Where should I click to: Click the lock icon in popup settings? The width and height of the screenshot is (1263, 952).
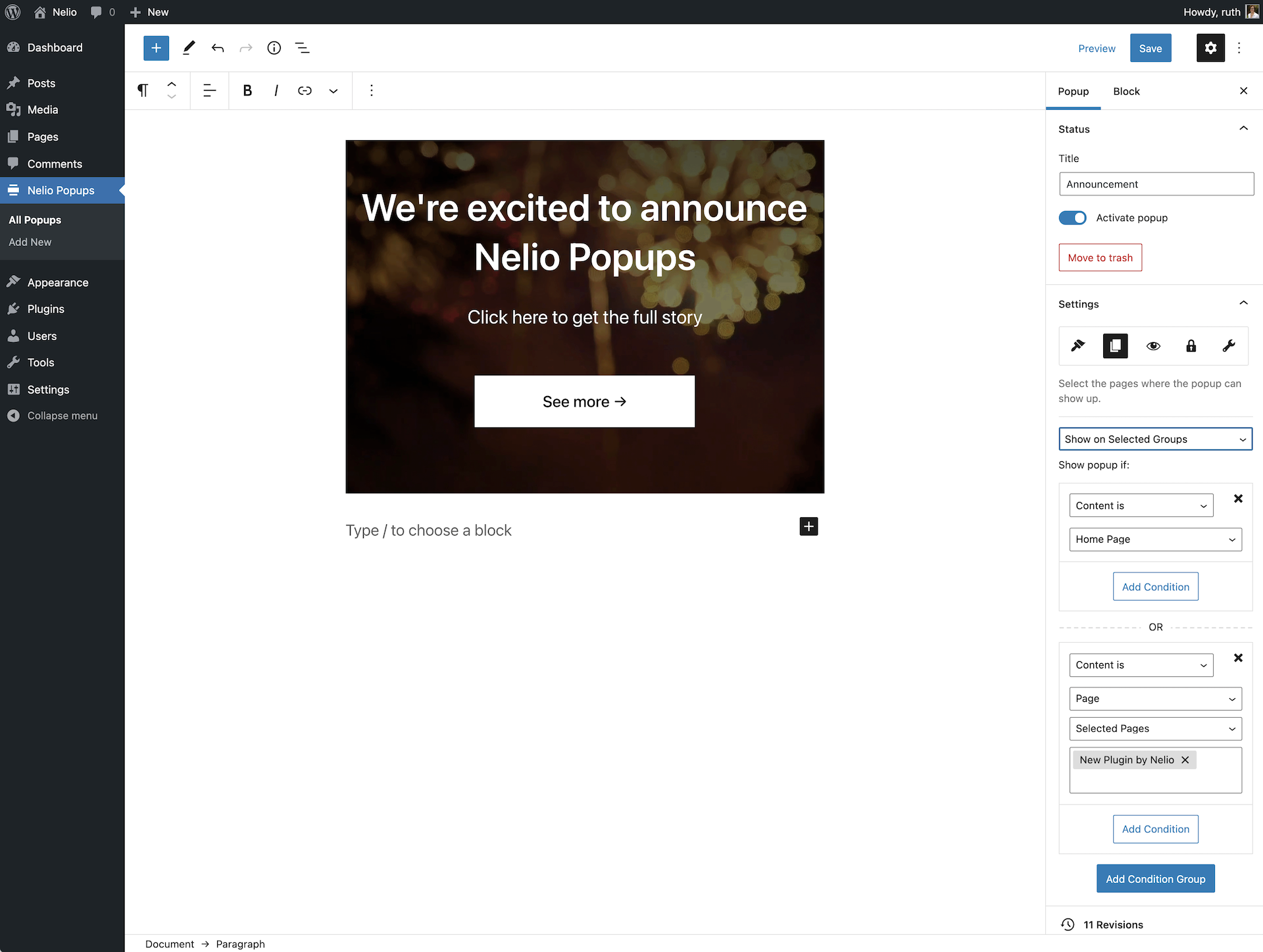coord(1191,345)
